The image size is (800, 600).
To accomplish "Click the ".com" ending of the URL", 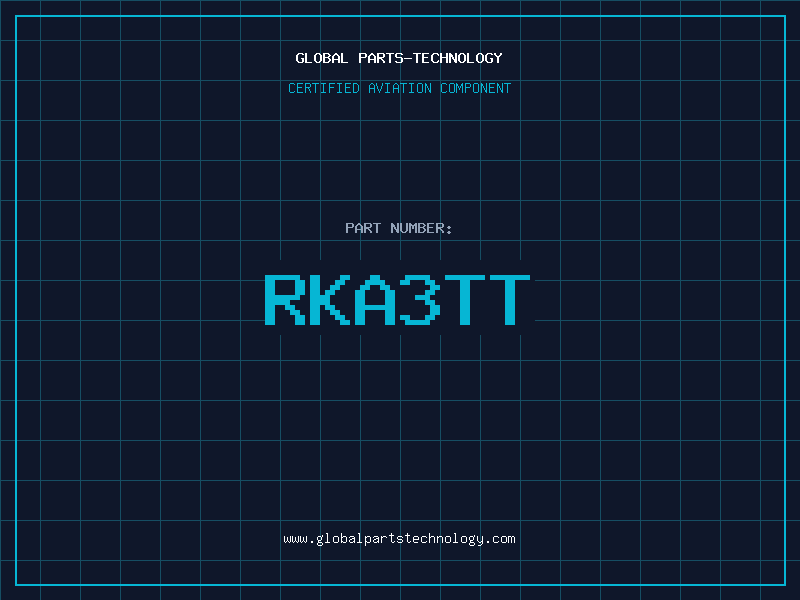I will point(500,539).
